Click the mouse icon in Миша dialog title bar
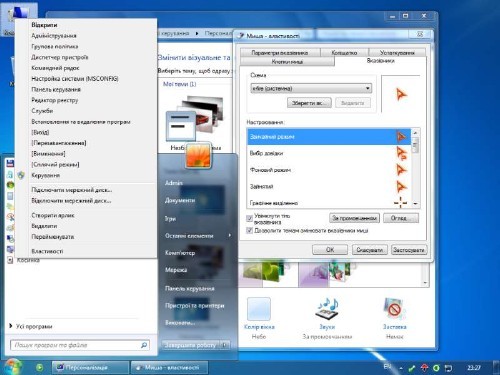Screen dimensions: 500x375 point(241,35)
